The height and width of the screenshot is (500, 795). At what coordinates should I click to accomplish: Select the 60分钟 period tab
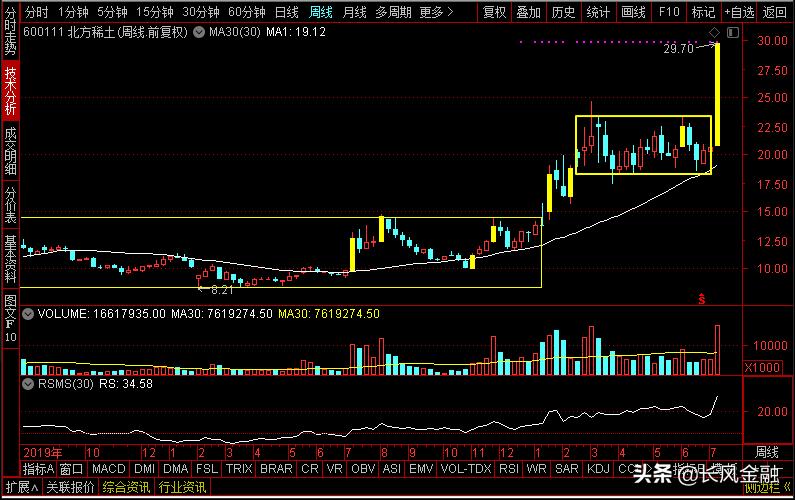(246, 12)
